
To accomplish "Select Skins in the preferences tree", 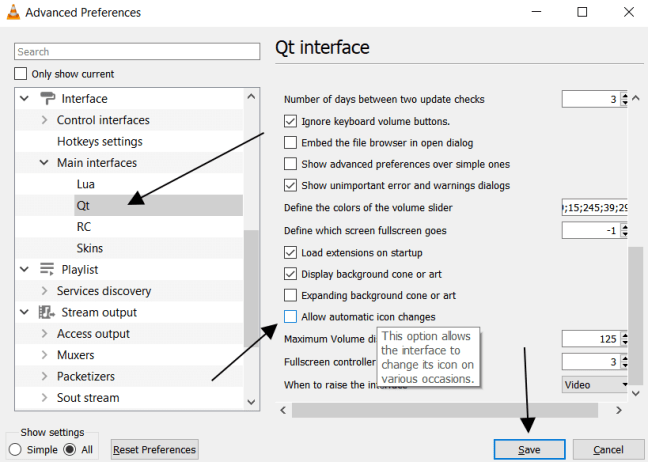I will (x=89, y=248).
